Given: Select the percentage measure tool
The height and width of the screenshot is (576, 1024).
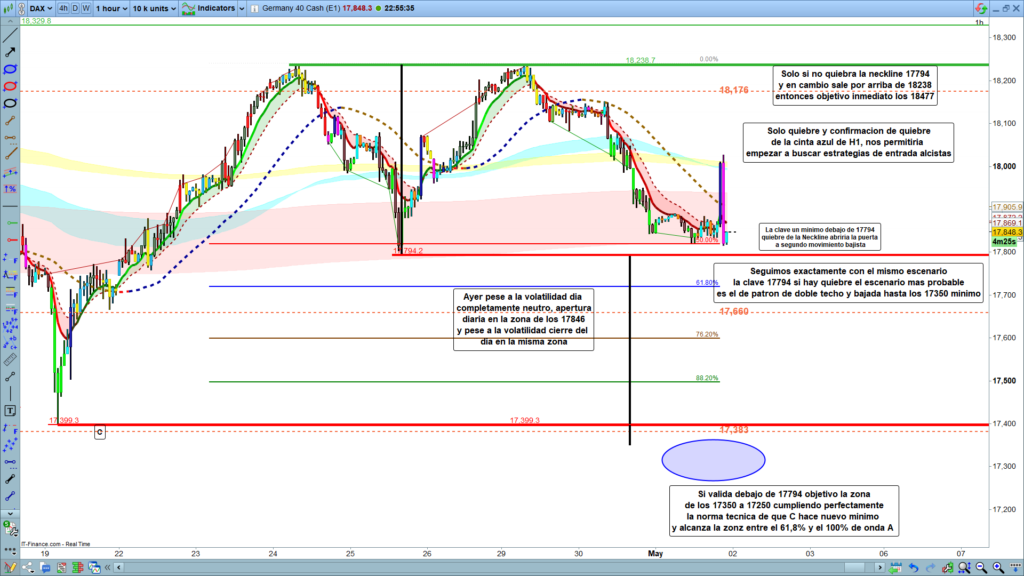Looking at the screenshot, I should pos(11,189).
